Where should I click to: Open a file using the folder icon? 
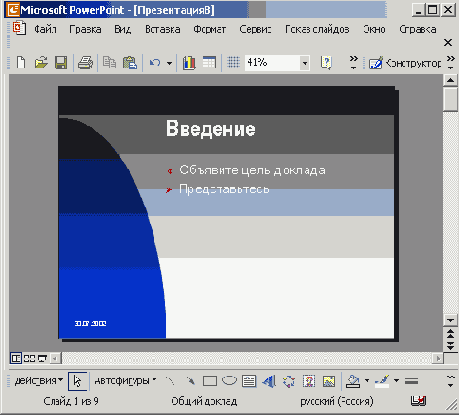tap(41, 62)
